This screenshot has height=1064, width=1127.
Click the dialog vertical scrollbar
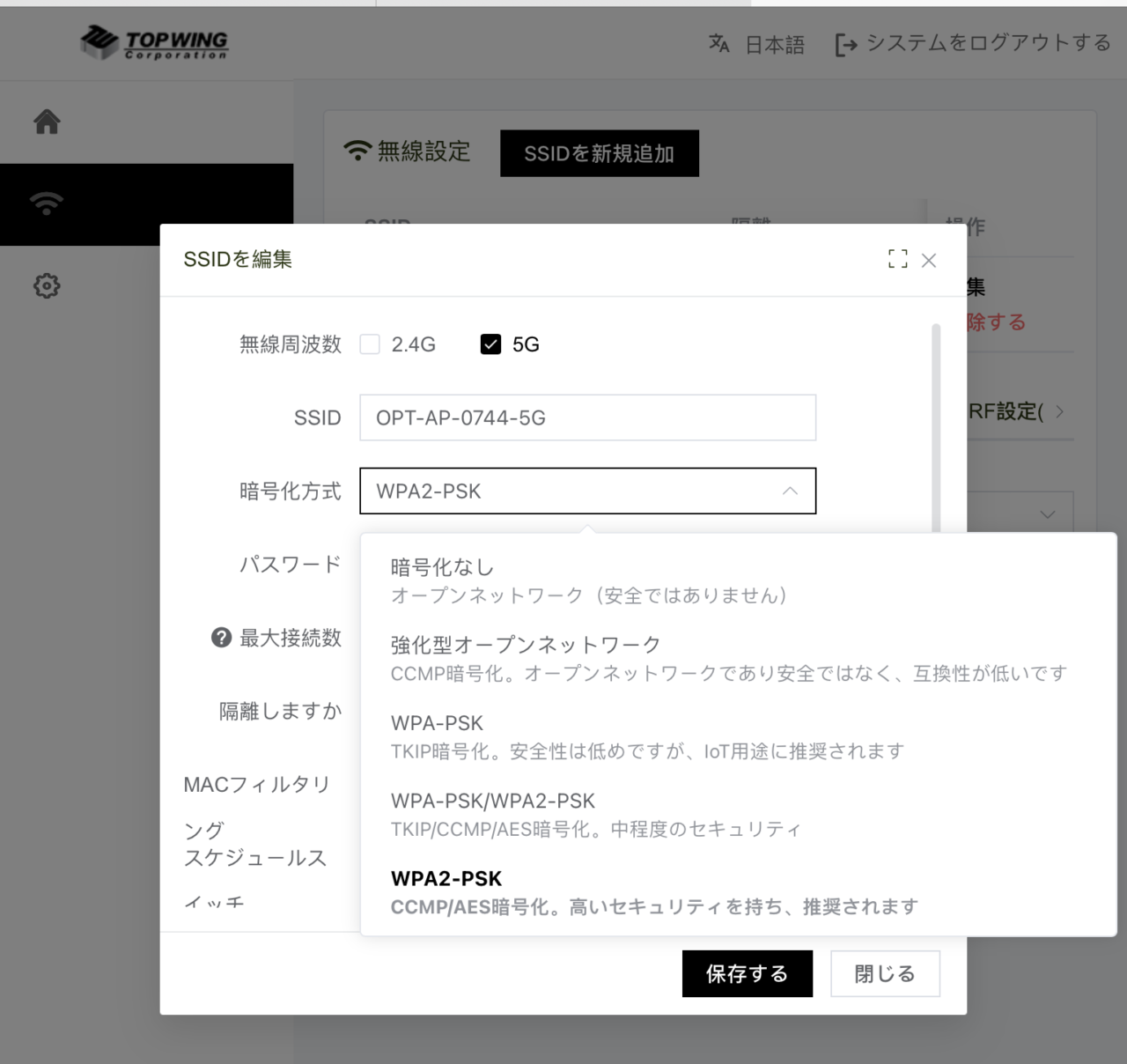936,428
